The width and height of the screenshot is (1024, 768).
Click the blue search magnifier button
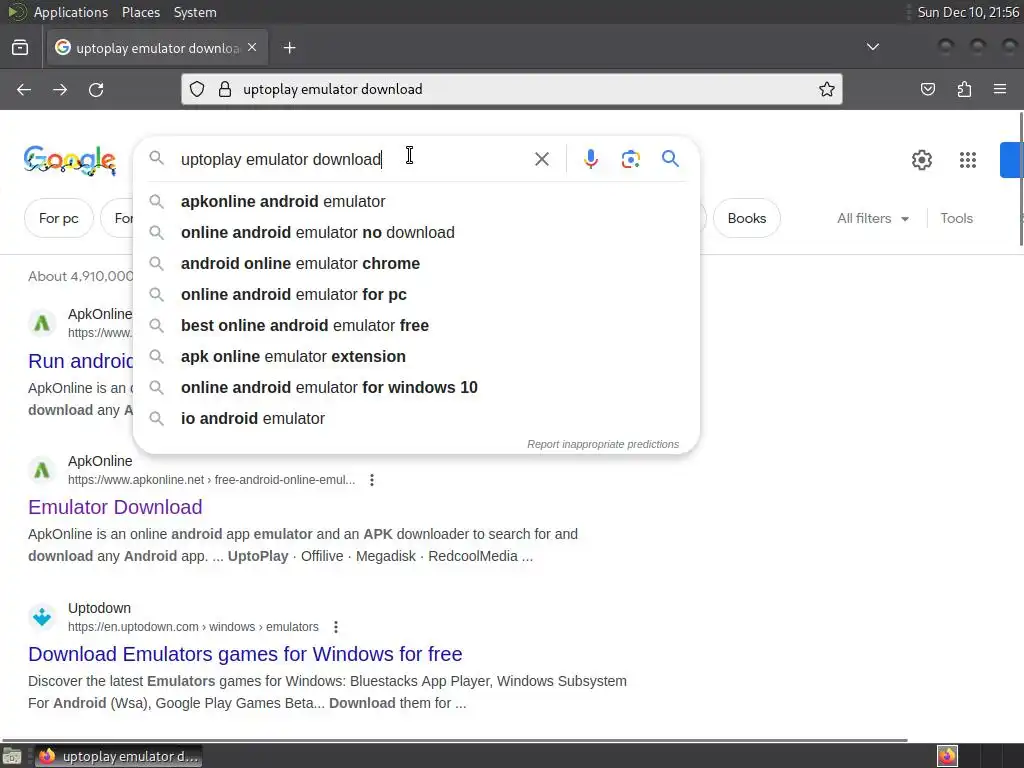[x=670, y=159]
